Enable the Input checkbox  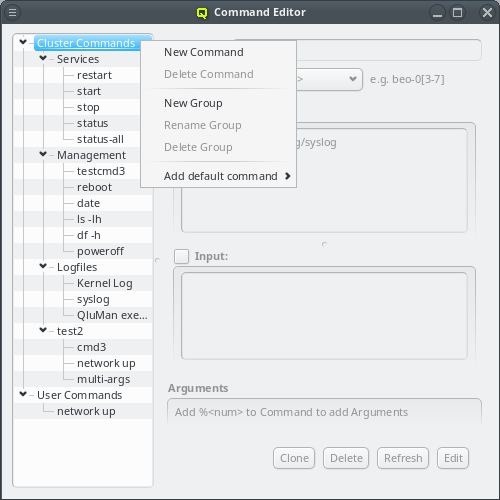click(x=182, y=256)
